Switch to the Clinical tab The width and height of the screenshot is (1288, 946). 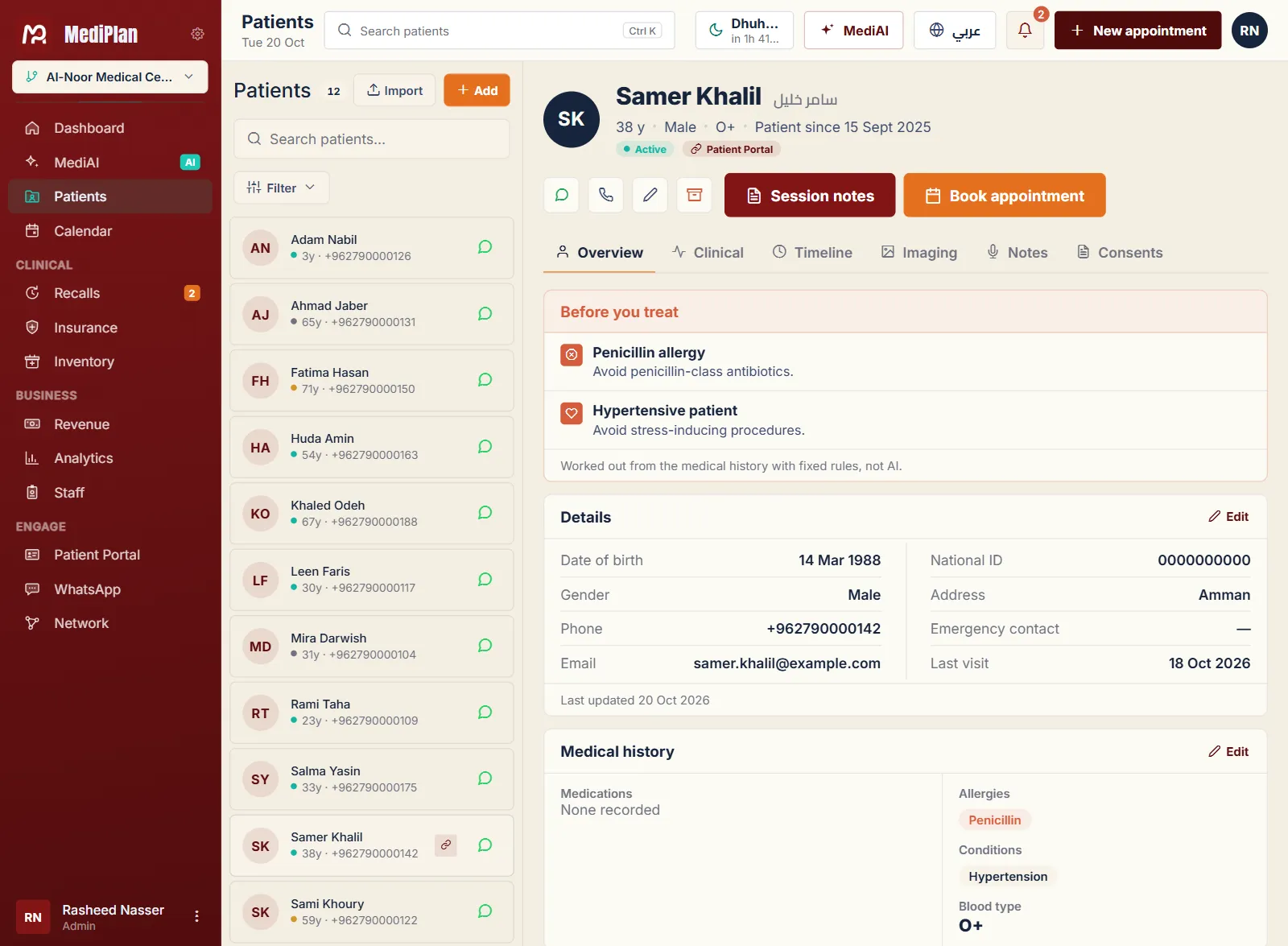pyautogui.click(x=708, y=253)
